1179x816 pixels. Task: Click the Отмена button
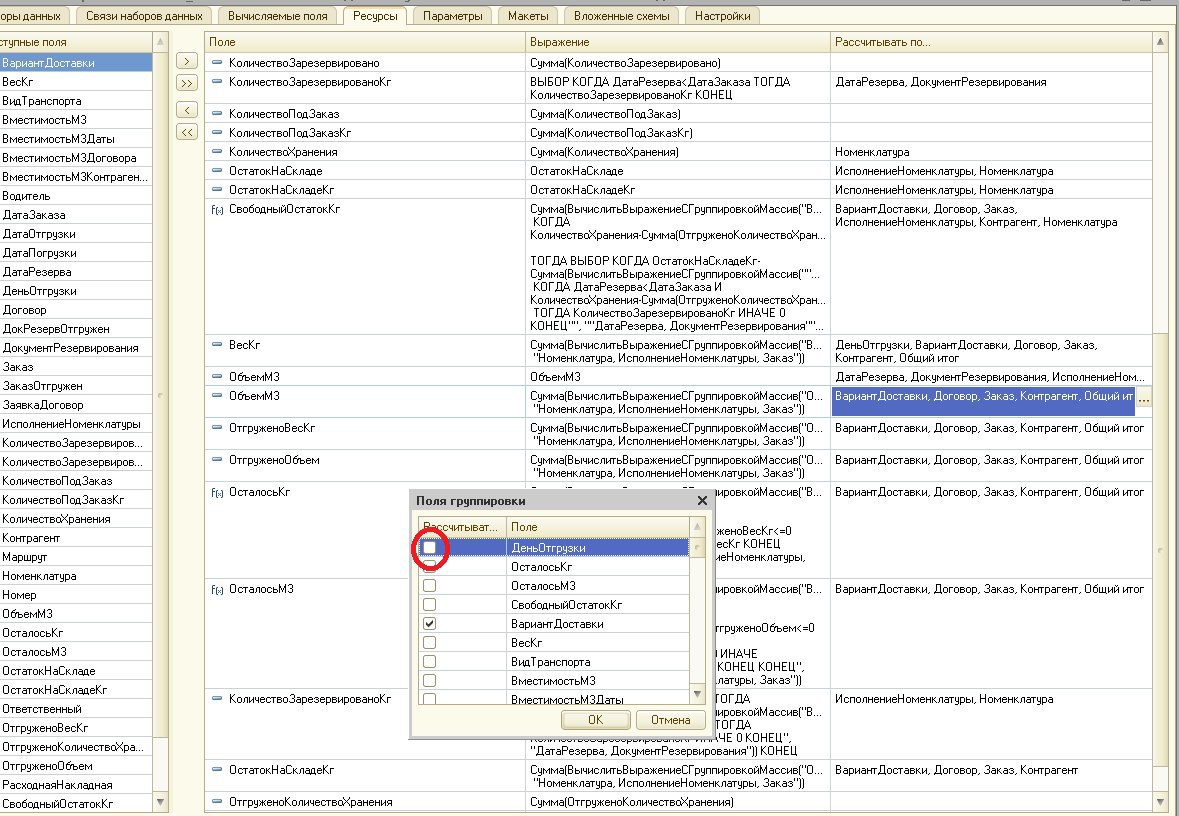[671, 720]
